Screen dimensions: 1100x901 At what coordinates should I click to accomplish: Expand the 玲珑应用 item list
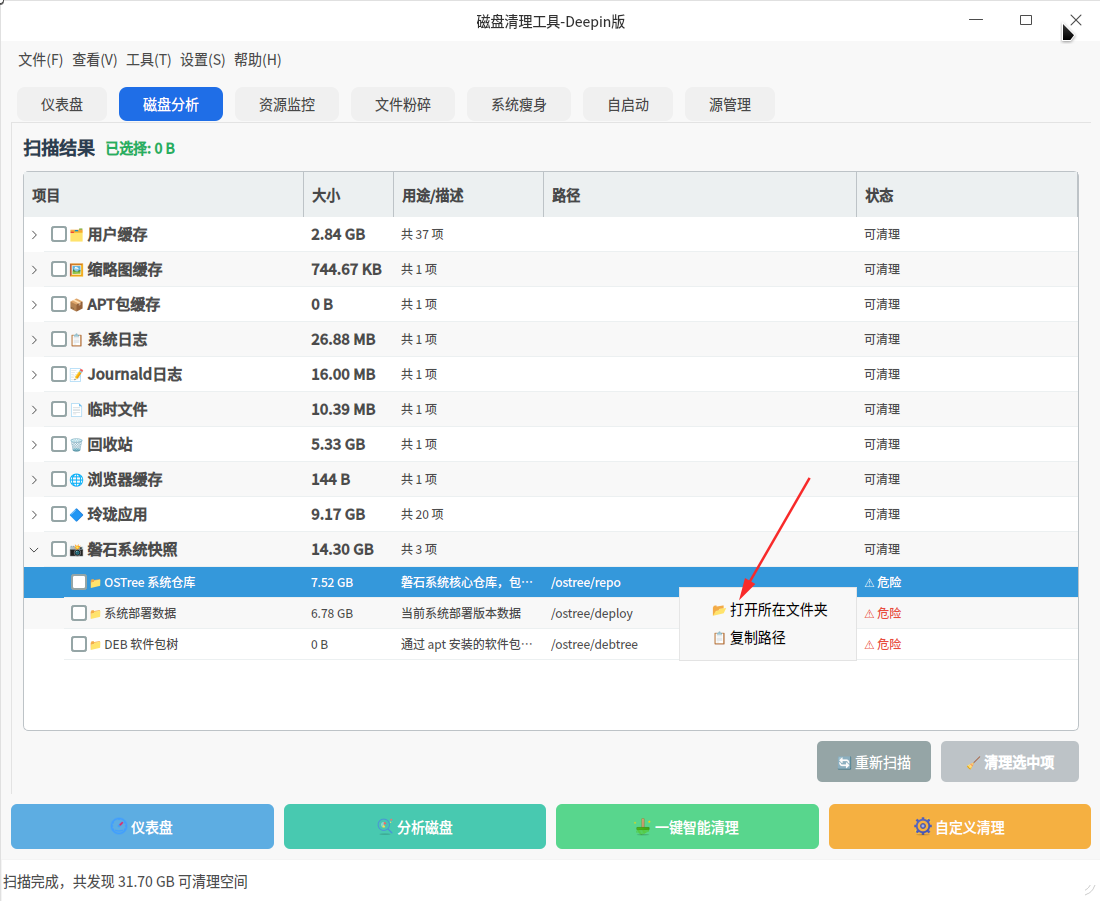(x=34, y=514)
